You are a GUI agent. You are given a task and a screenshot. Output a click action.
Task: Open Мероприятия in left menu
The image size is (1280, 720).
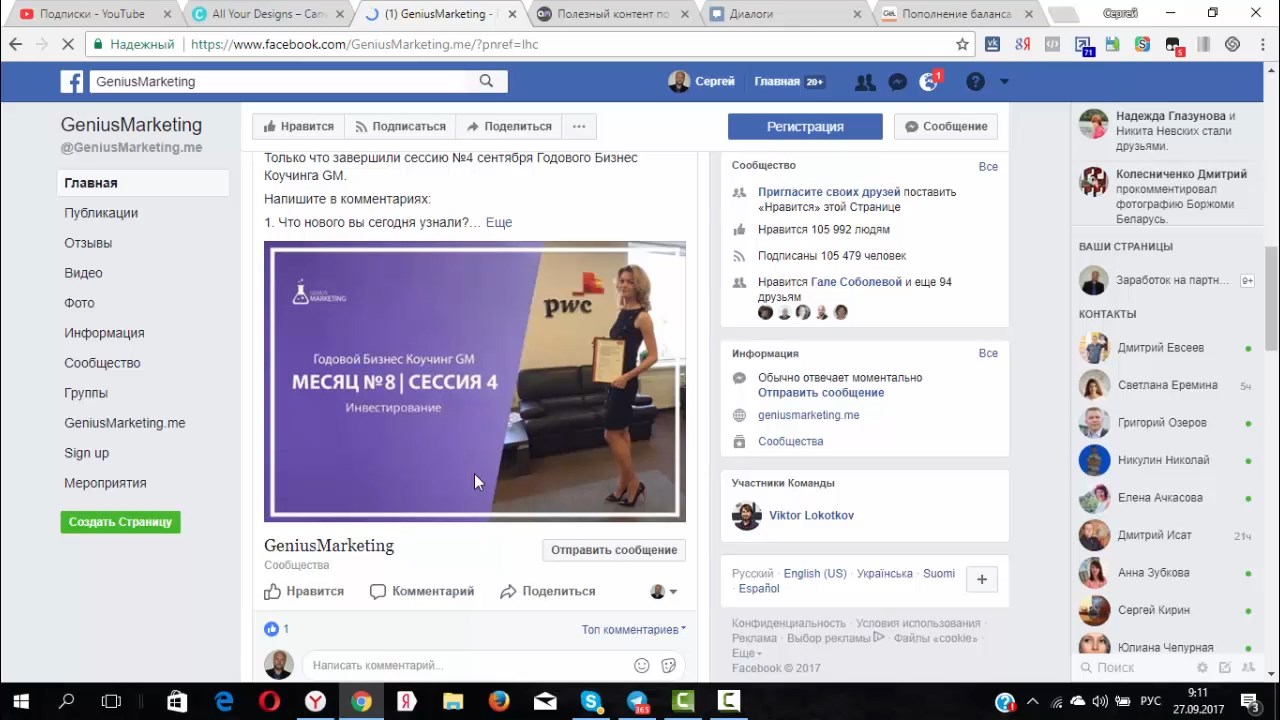[x=105, y=483]
